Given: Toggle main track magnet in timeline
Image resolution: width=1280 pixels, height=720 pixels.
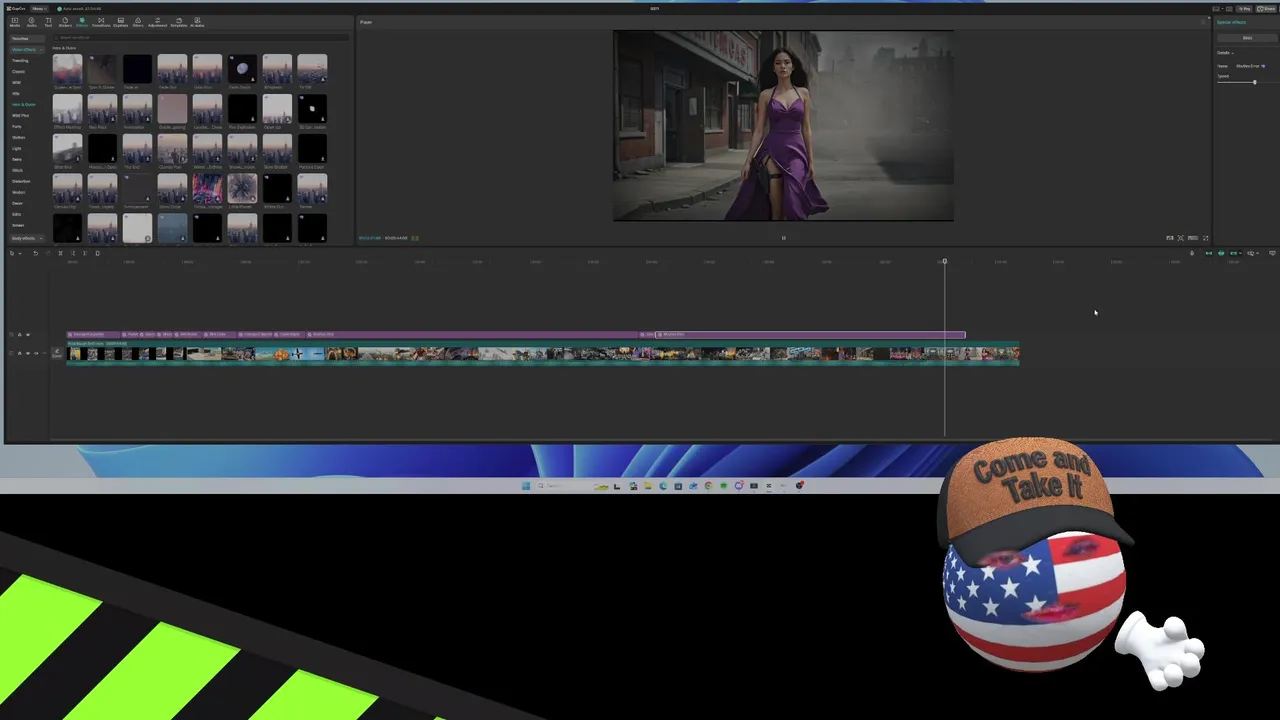Looking at the screenshot, I should click(1208, 253).
